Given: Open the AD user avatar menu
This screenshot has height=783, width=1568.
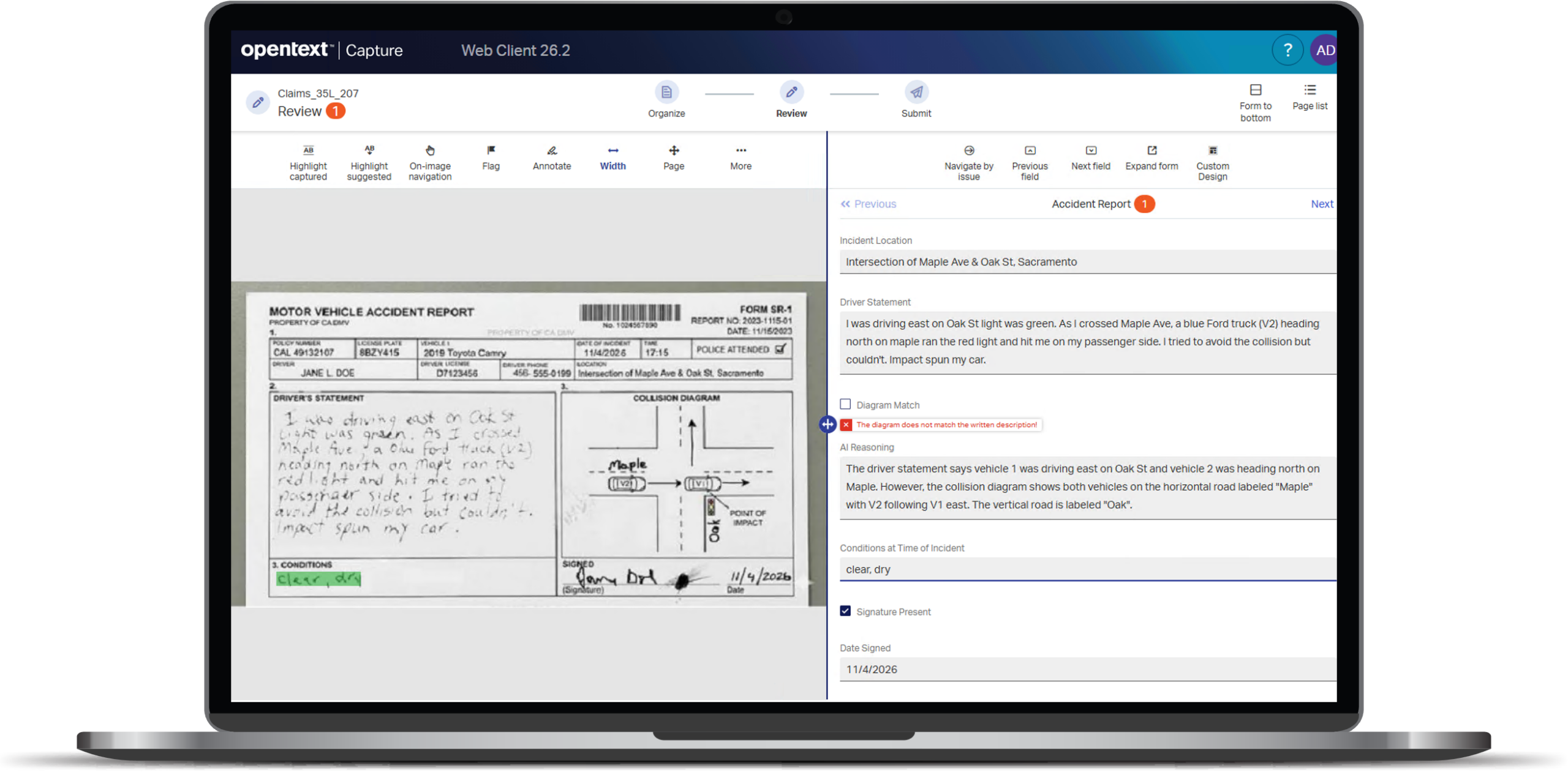Looking at the screenshot, I should (1323, 50).
